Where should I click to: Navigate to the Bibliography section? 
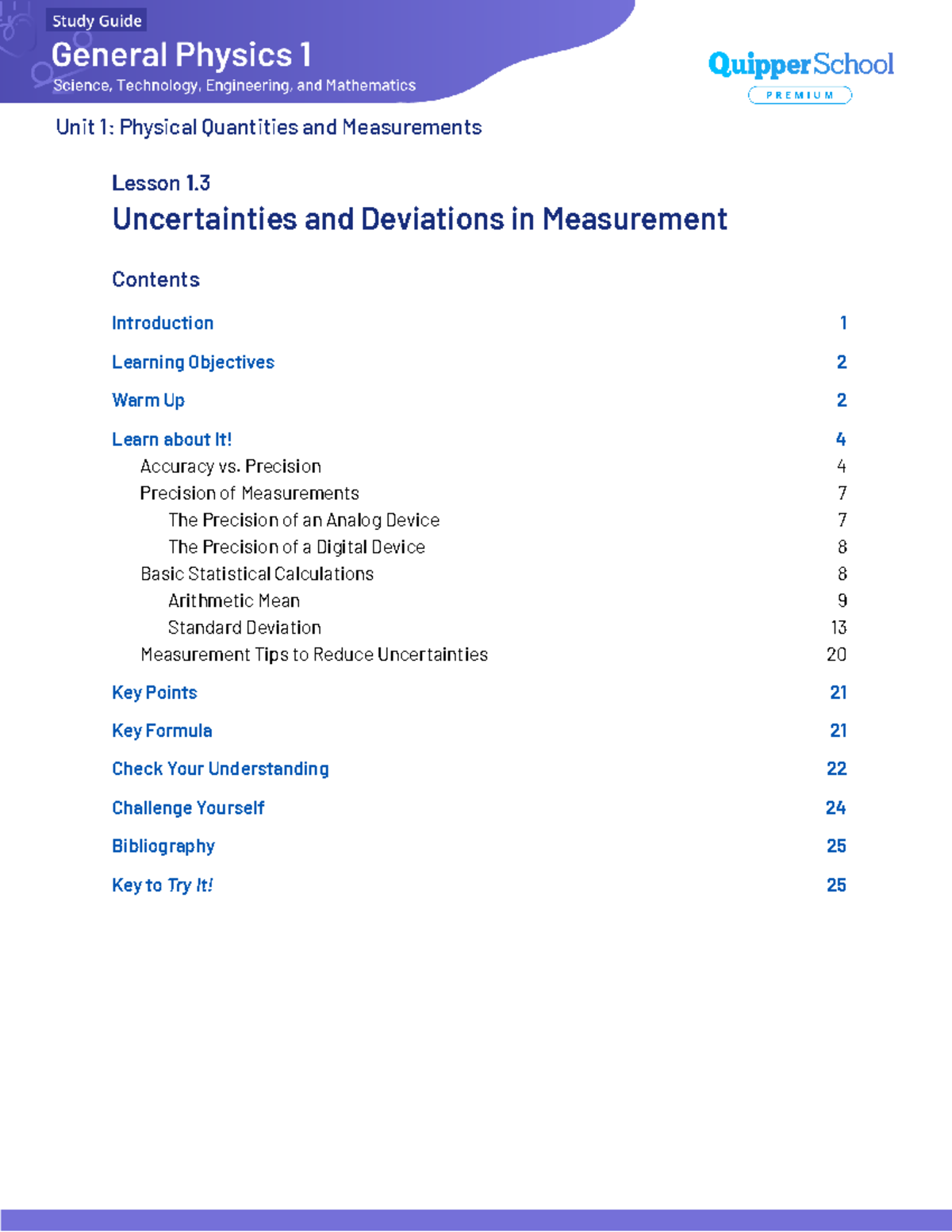[163, 846]
